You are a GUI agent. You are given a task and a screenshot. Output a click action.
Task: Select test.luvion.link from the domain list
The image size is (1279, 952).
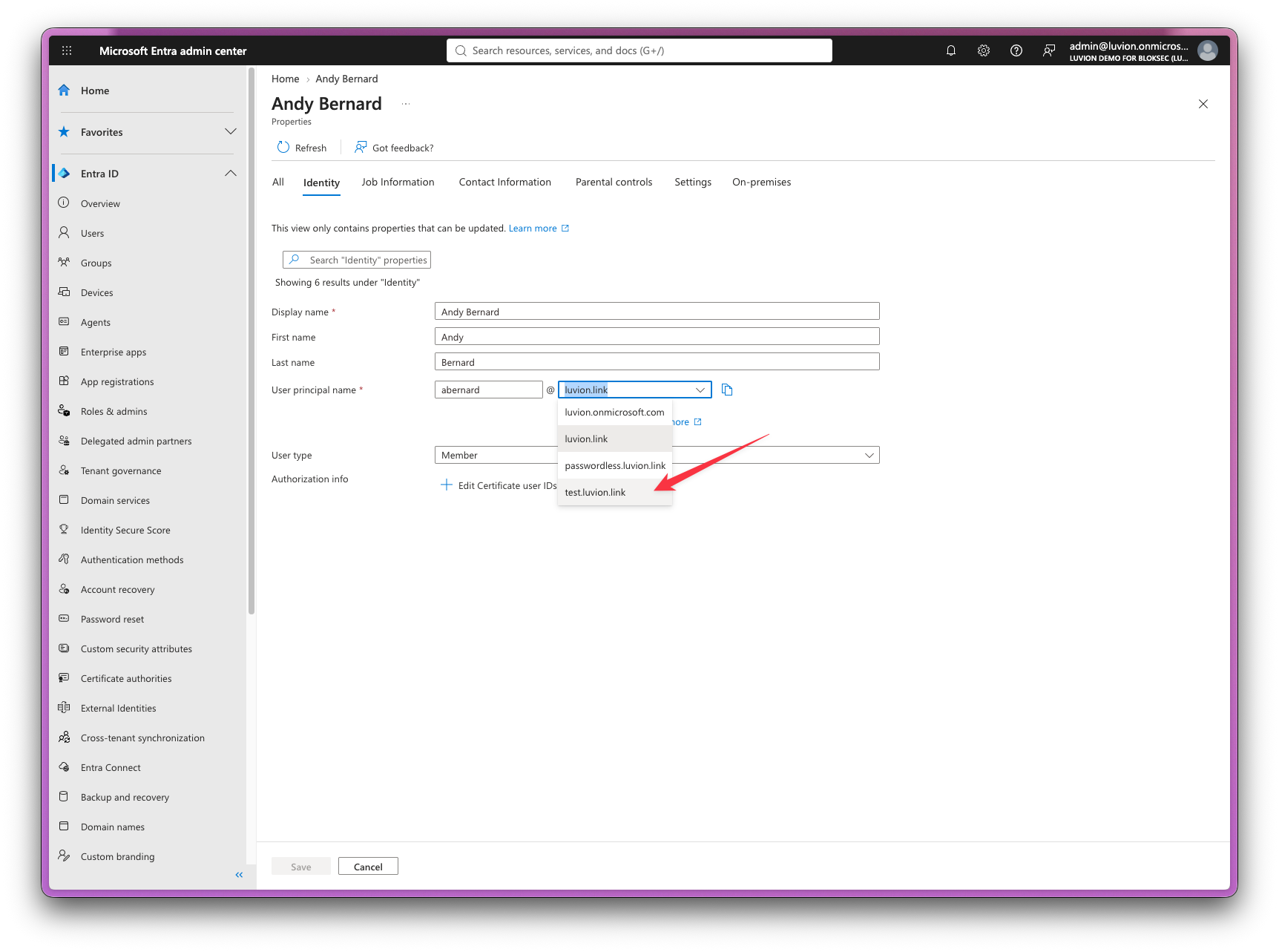tap(615, 492)
